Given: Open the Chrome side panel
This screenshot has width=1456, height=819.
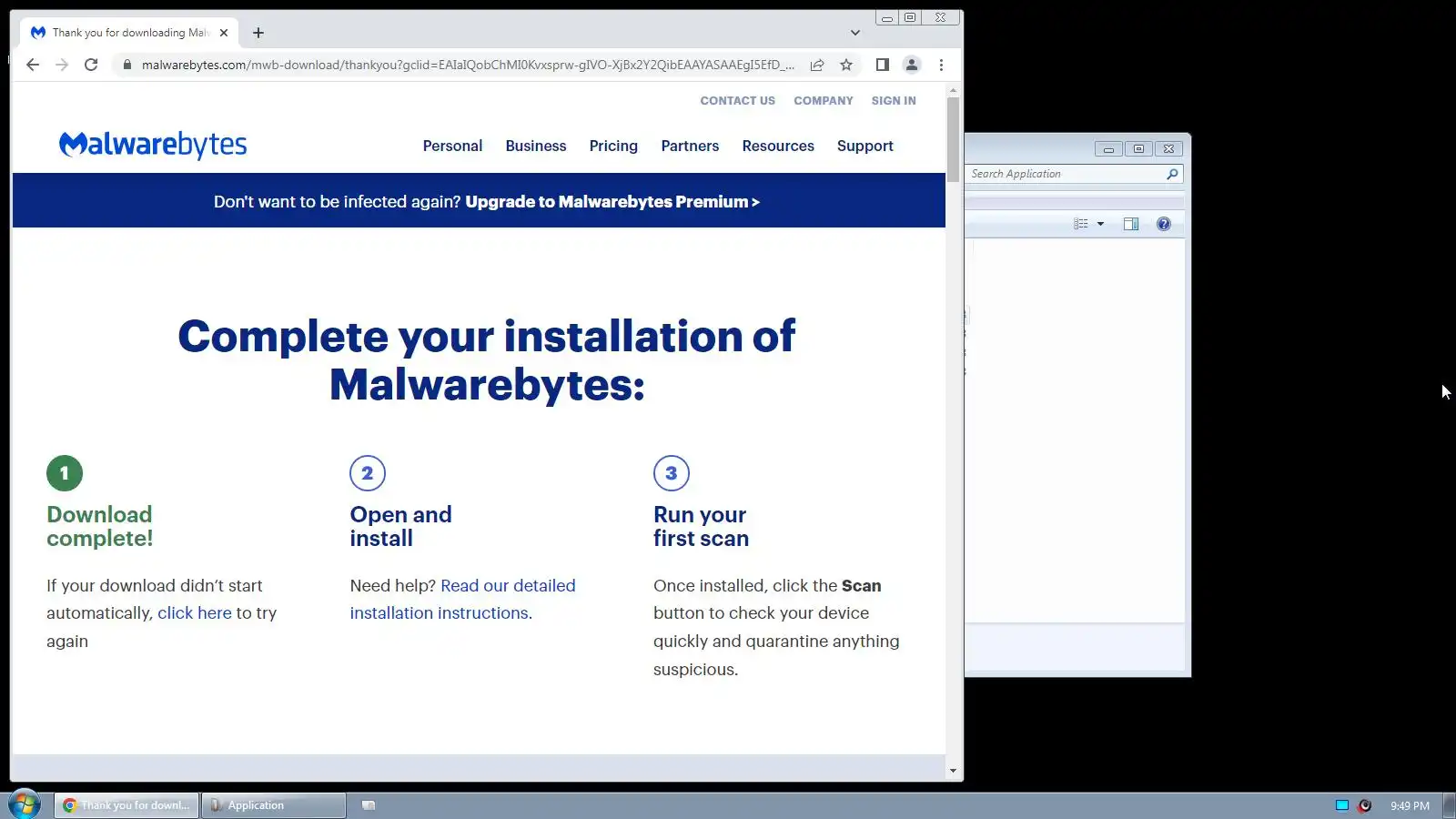Looking at the screenshot, I should coord(882,65).
